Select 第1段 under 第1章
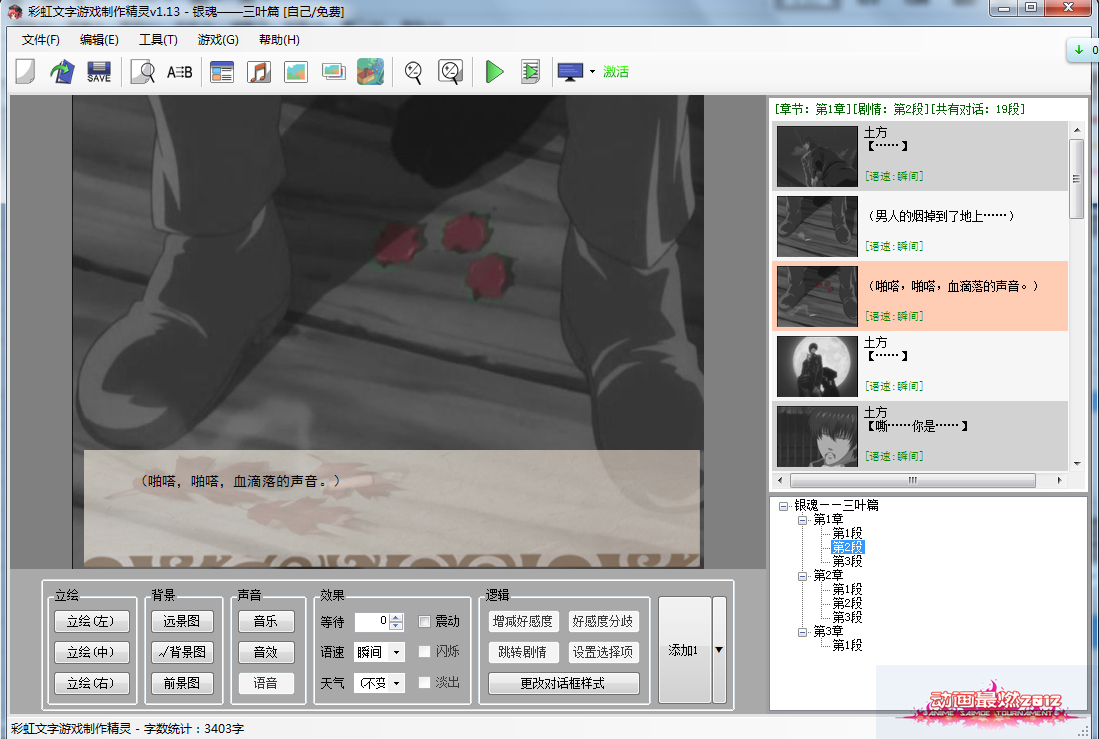This screenshot has height=739, width=1099. click(847, 534)
